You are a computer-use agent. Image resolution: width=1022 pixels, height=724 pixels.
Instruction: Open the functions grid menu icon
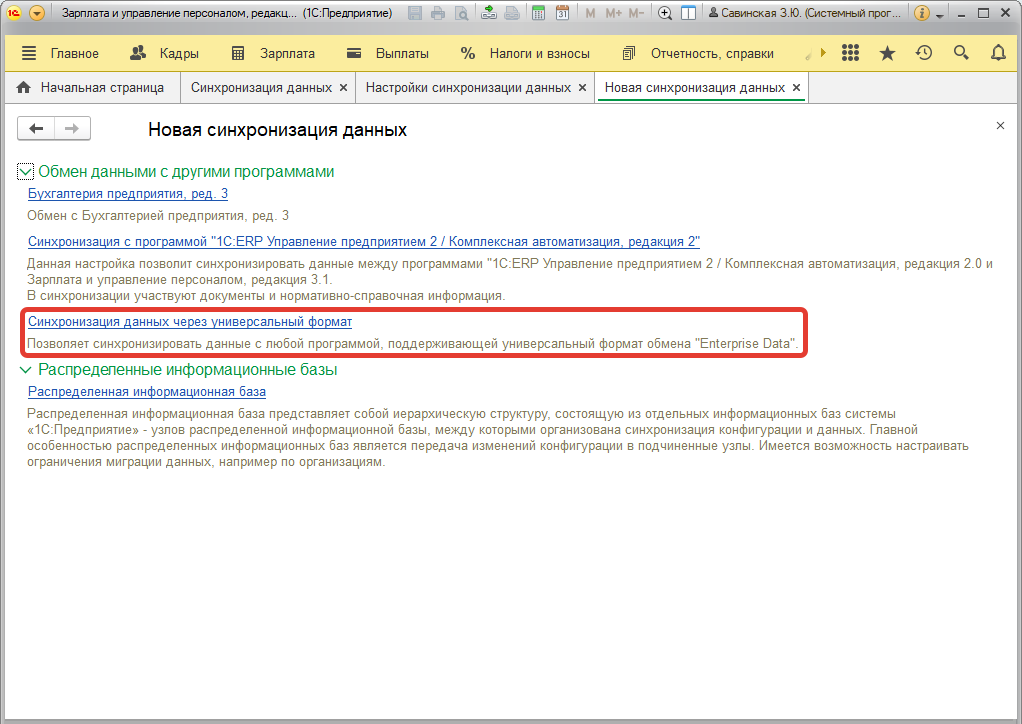[851, 53]
